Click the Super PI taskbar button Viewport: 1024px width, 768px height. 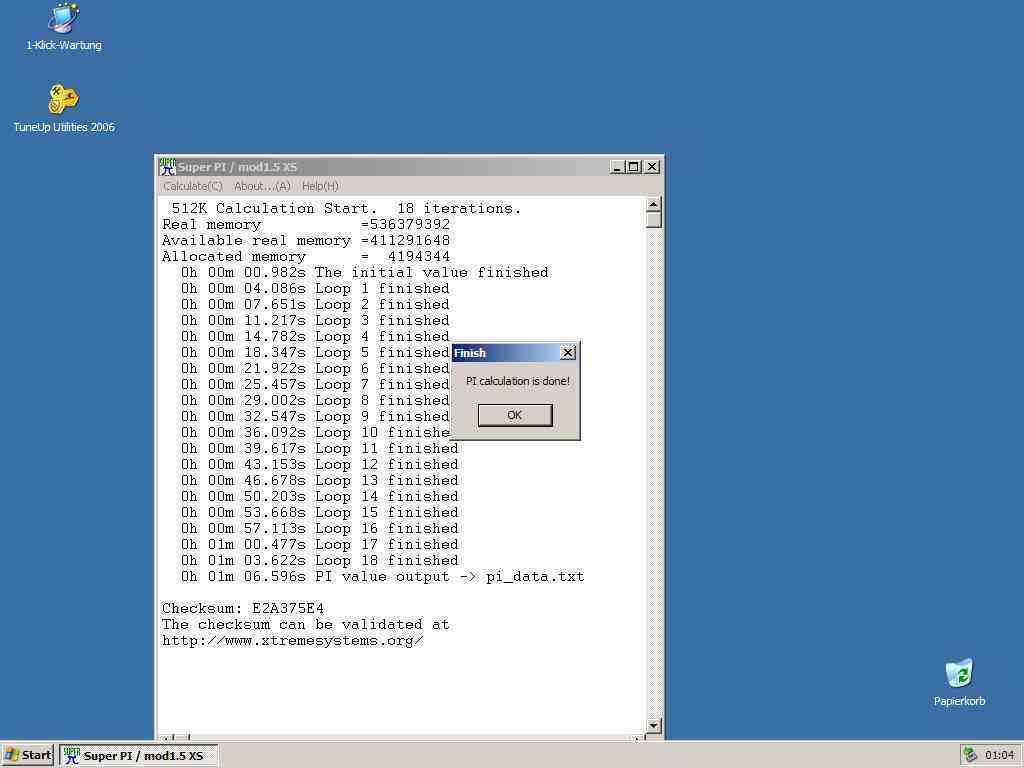(138, 756)
